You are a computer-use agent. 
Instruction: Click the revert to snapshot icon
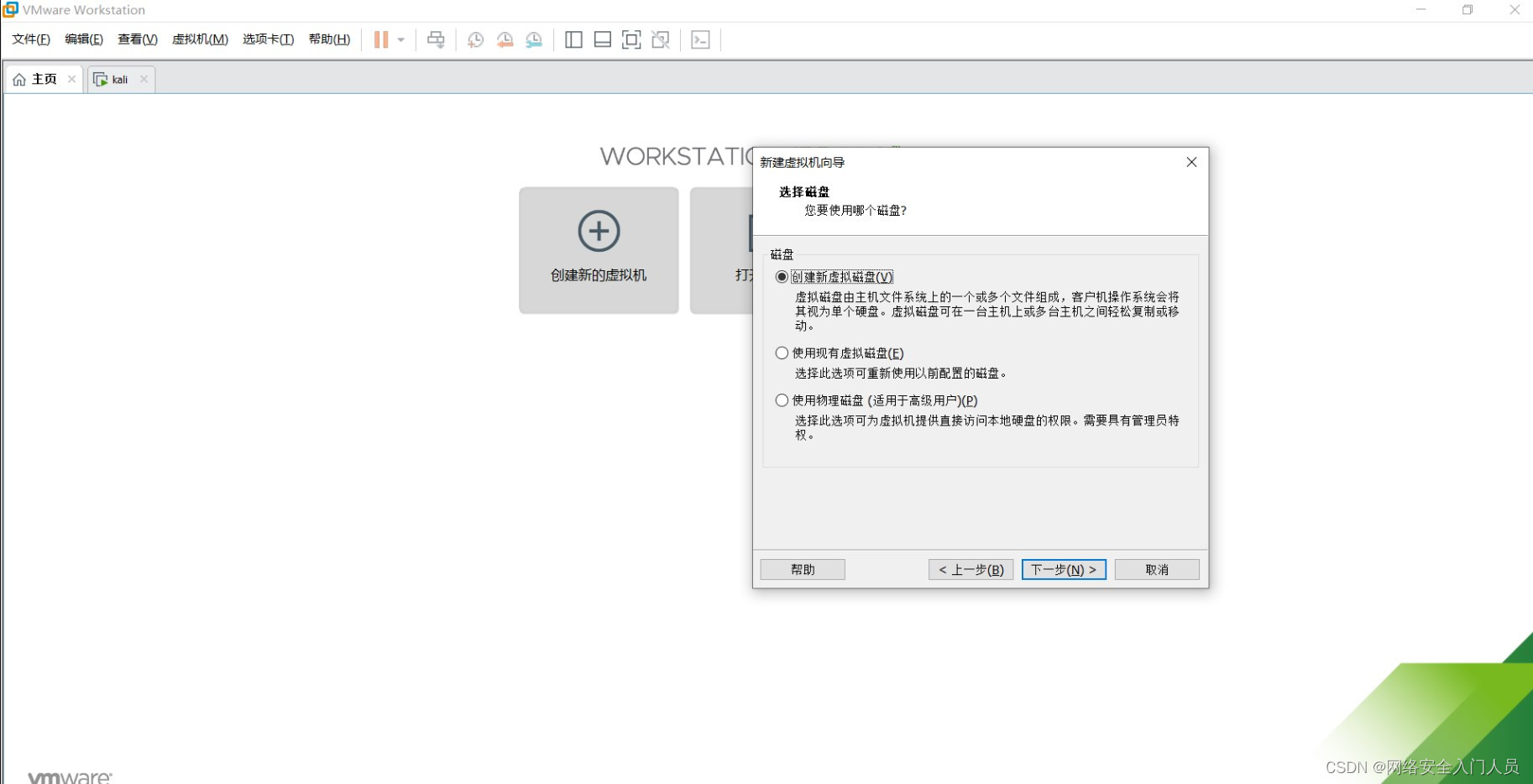pos(505,39)
